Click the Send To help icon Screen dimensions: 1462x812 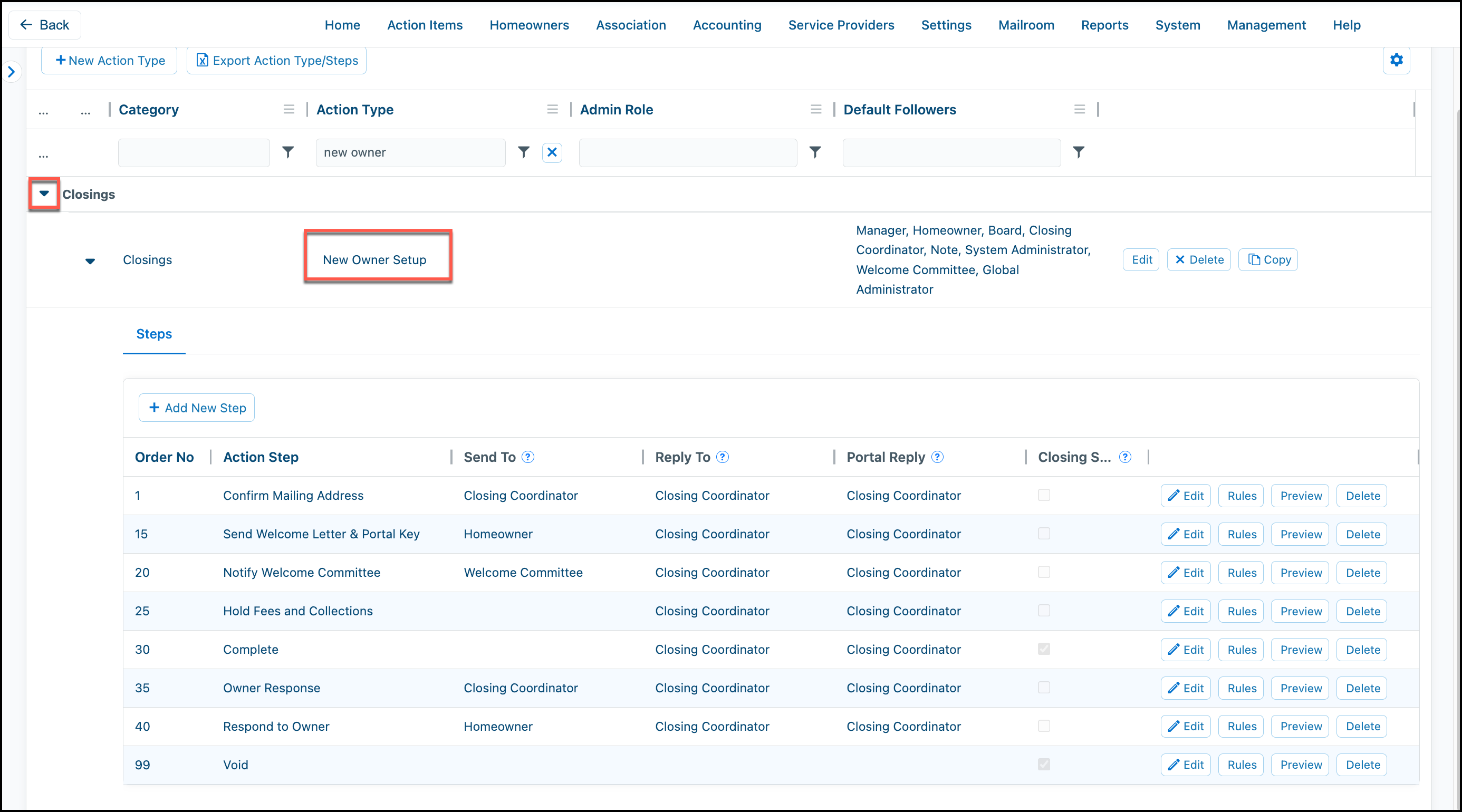[528, 457]
